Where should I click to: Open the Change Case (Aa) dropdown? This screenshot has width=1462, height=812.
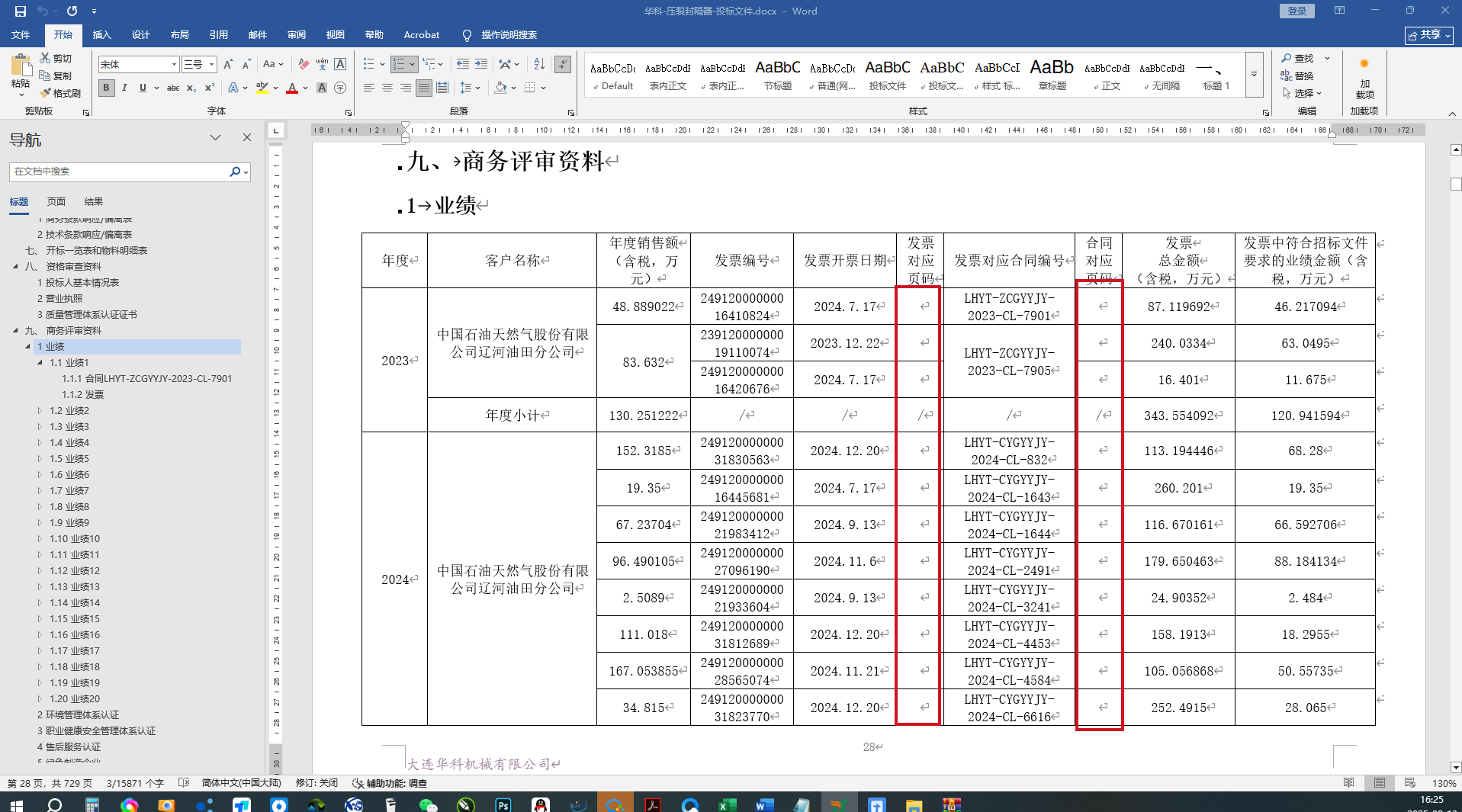pos(273,65)
